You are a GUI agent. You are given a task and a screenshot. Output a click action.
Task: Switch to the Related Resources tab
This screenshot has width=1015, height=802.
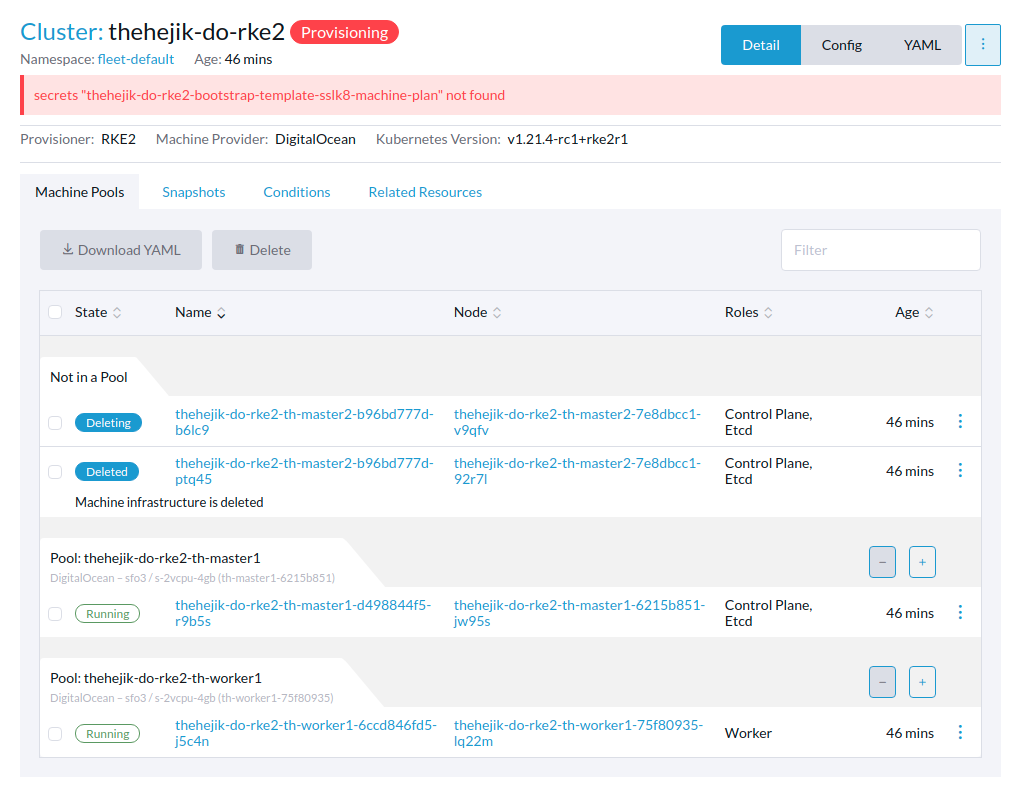(x=425, y=192)
